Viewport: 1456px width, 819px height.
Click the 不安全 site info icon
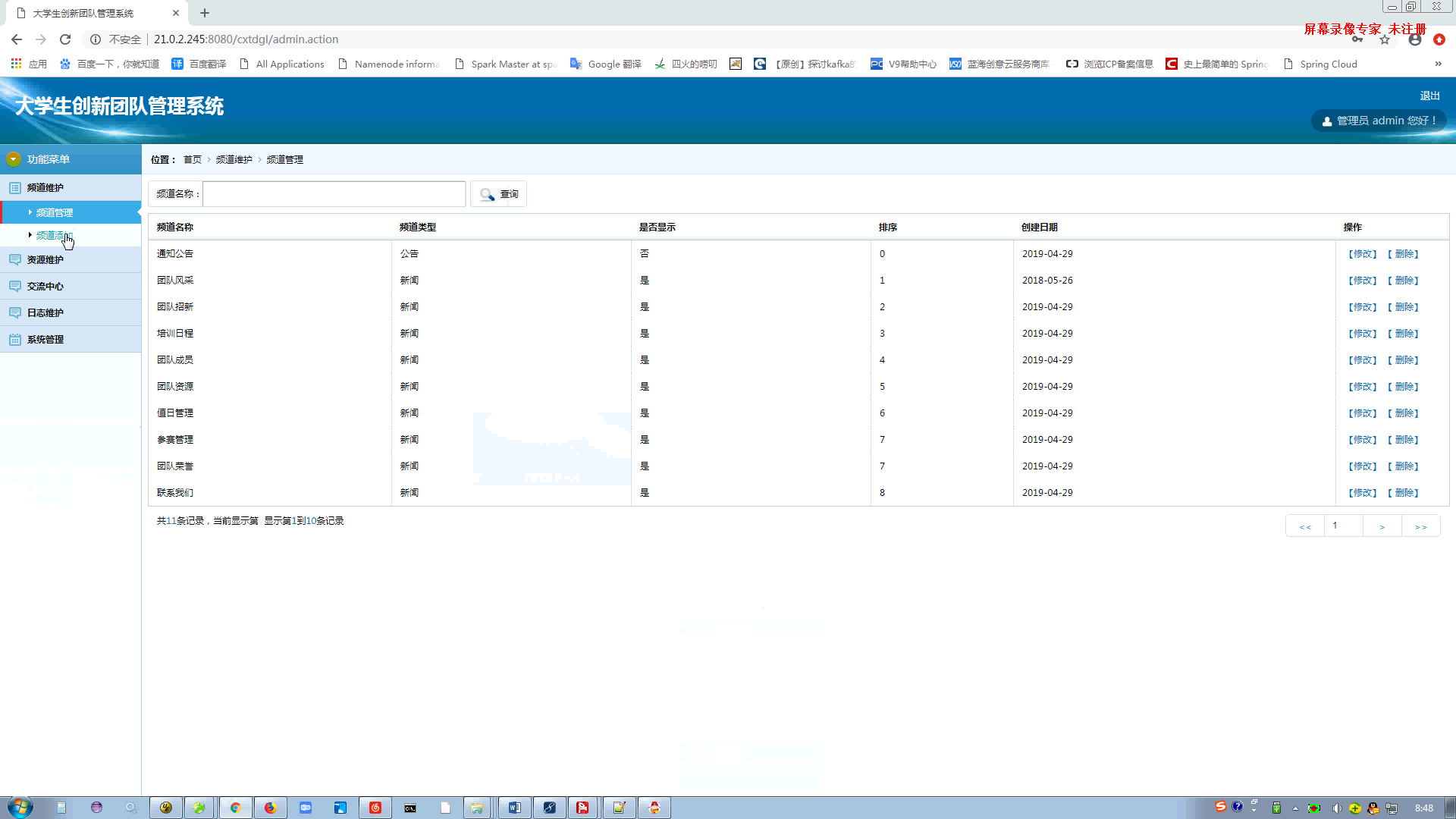(x=96, y=39)
